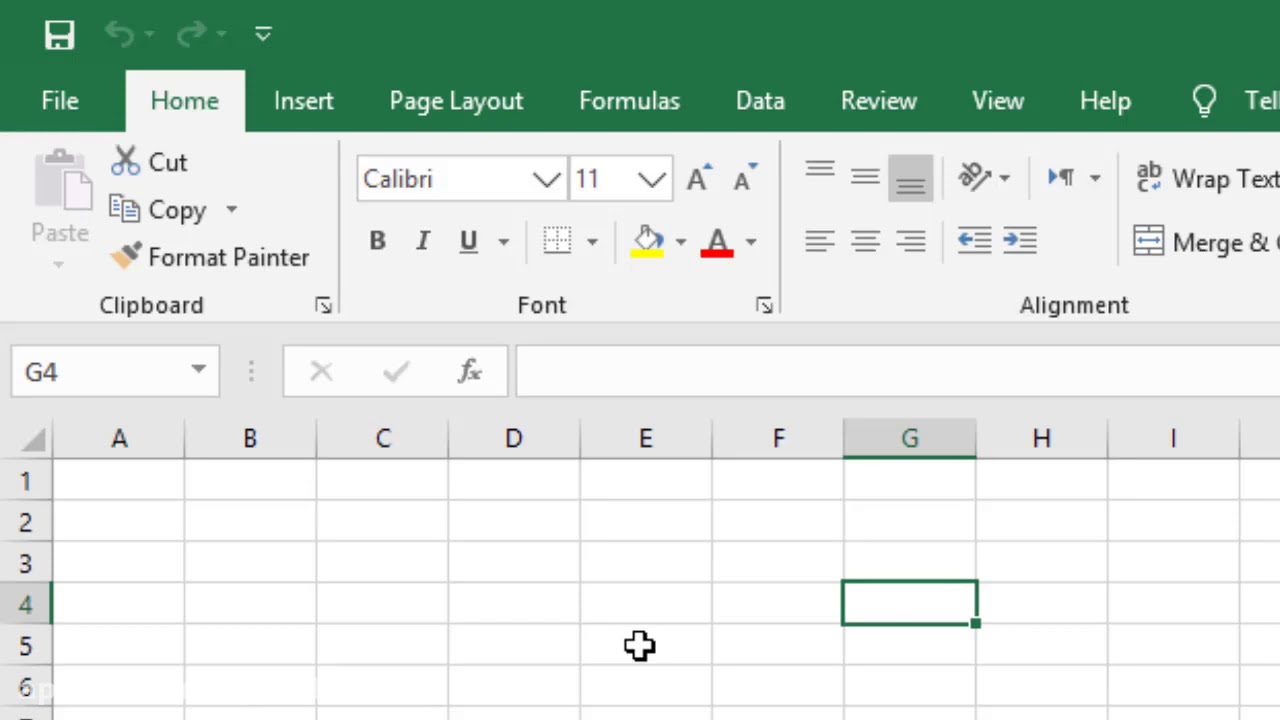Click Cancel X icon in formula bar

[321, 372]
